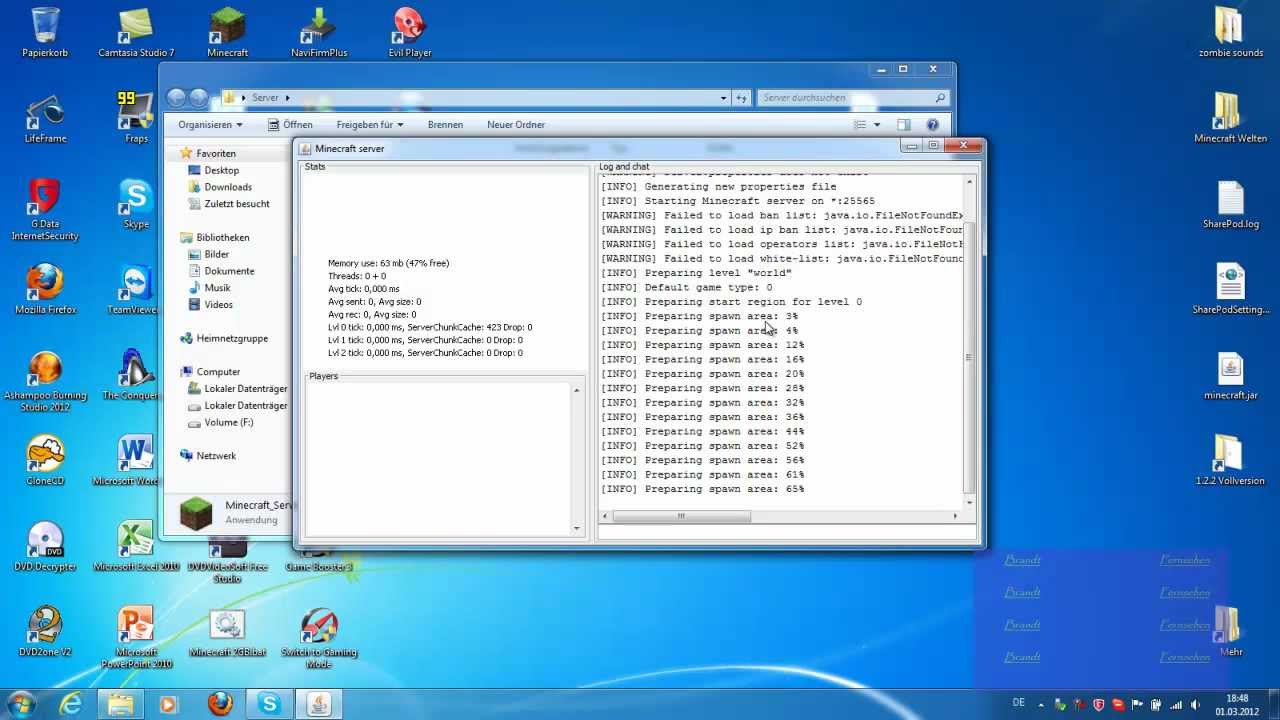Toggle the Explorer preview pane button
1280x720 pixels.
904,125
